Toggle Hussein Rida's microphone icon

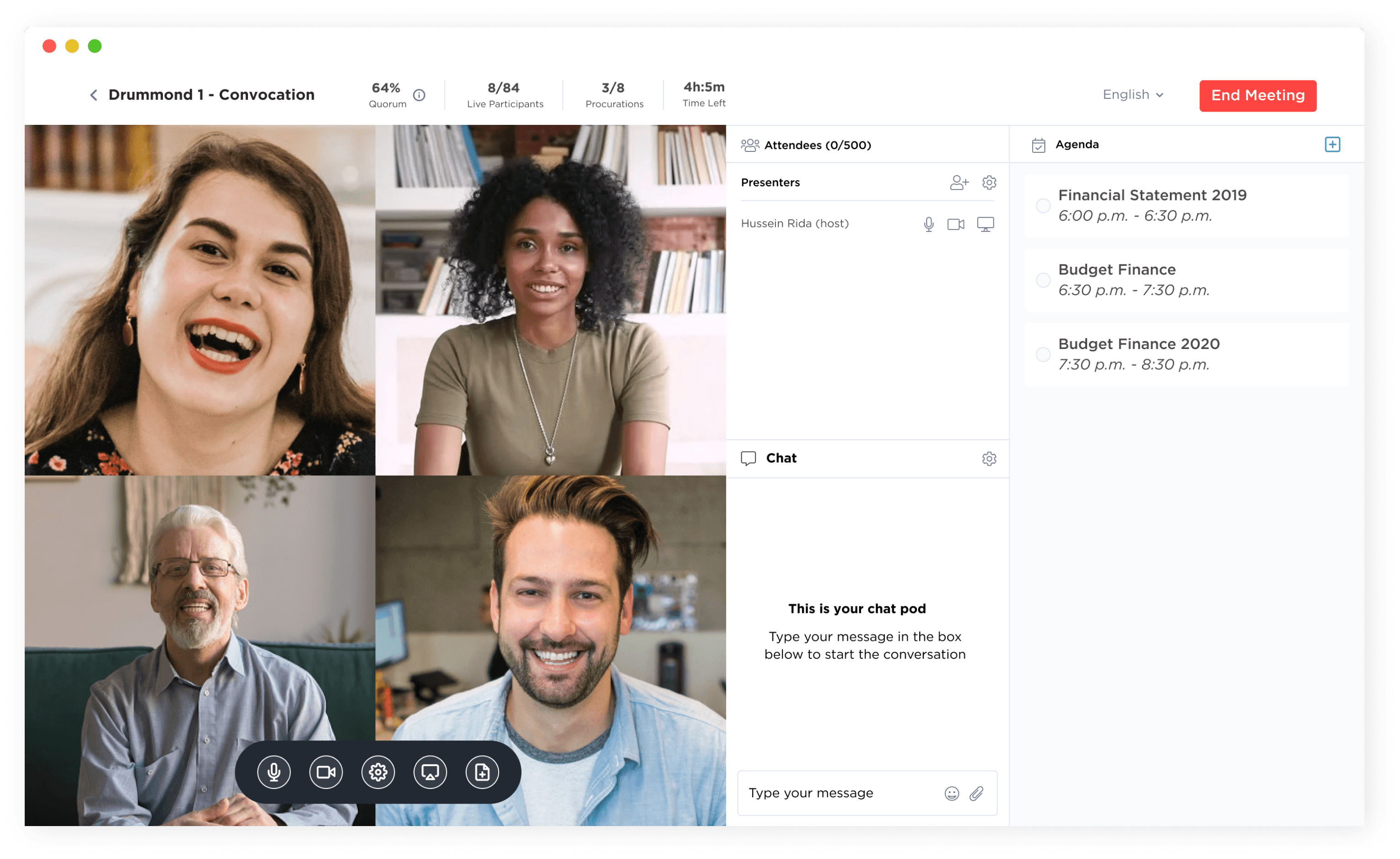928,224
